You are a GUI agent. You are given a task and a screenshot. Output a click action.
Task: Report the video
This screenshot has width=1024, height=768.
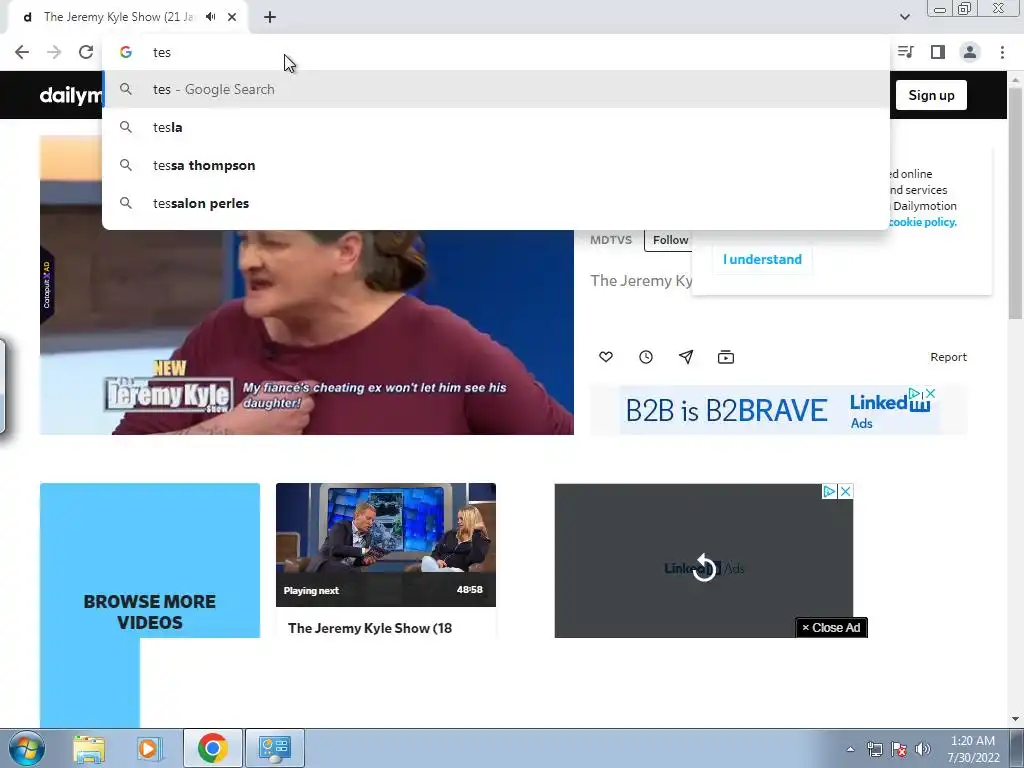click(948, 357)
